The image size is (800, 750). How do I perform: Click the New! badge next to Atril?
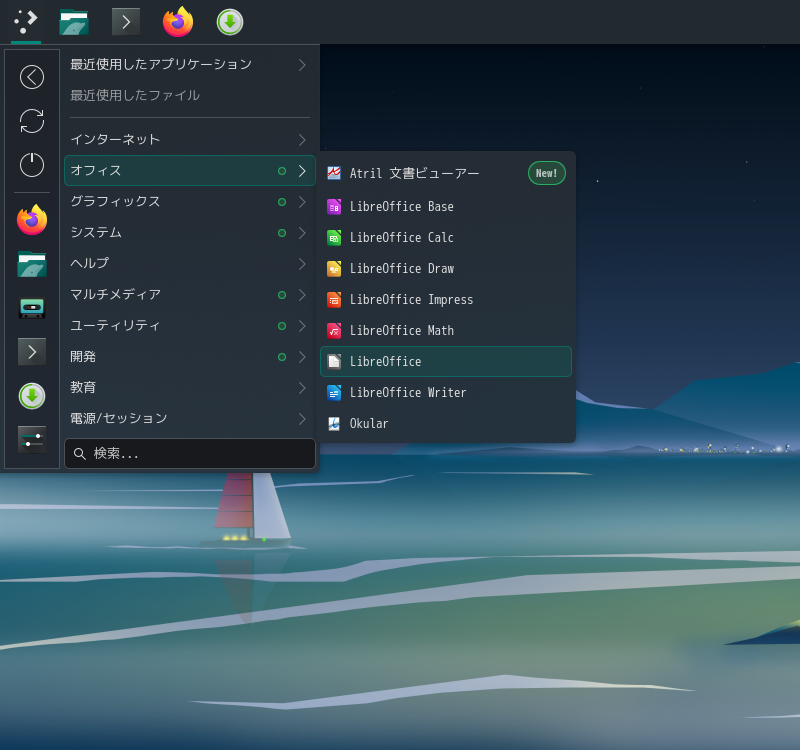[546, 173]
